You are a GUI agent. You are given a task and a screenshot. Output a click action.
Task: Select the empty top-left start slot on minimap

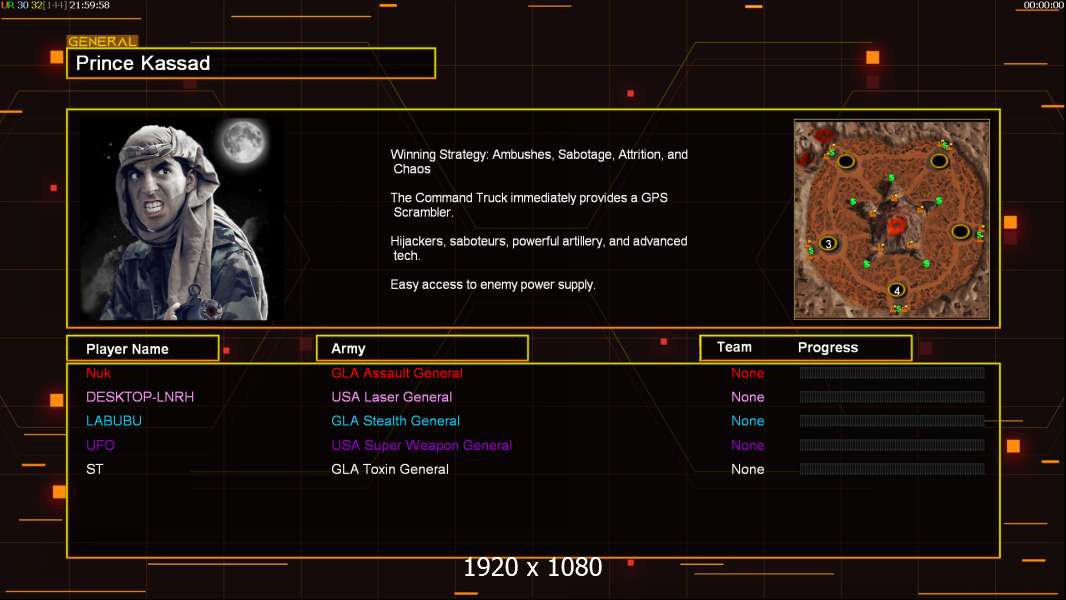(x=846, y=161)
